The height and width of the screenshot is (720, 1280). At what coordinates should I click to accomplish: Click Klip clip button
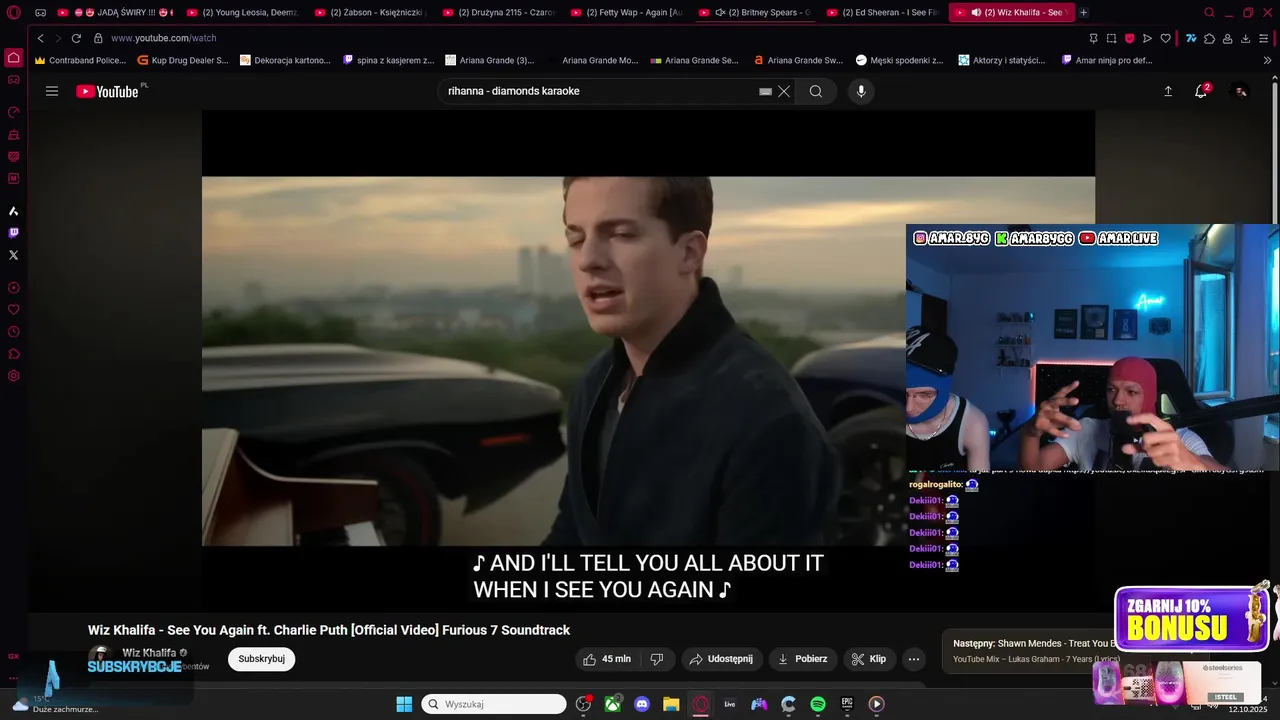click(x=868, y=659)
